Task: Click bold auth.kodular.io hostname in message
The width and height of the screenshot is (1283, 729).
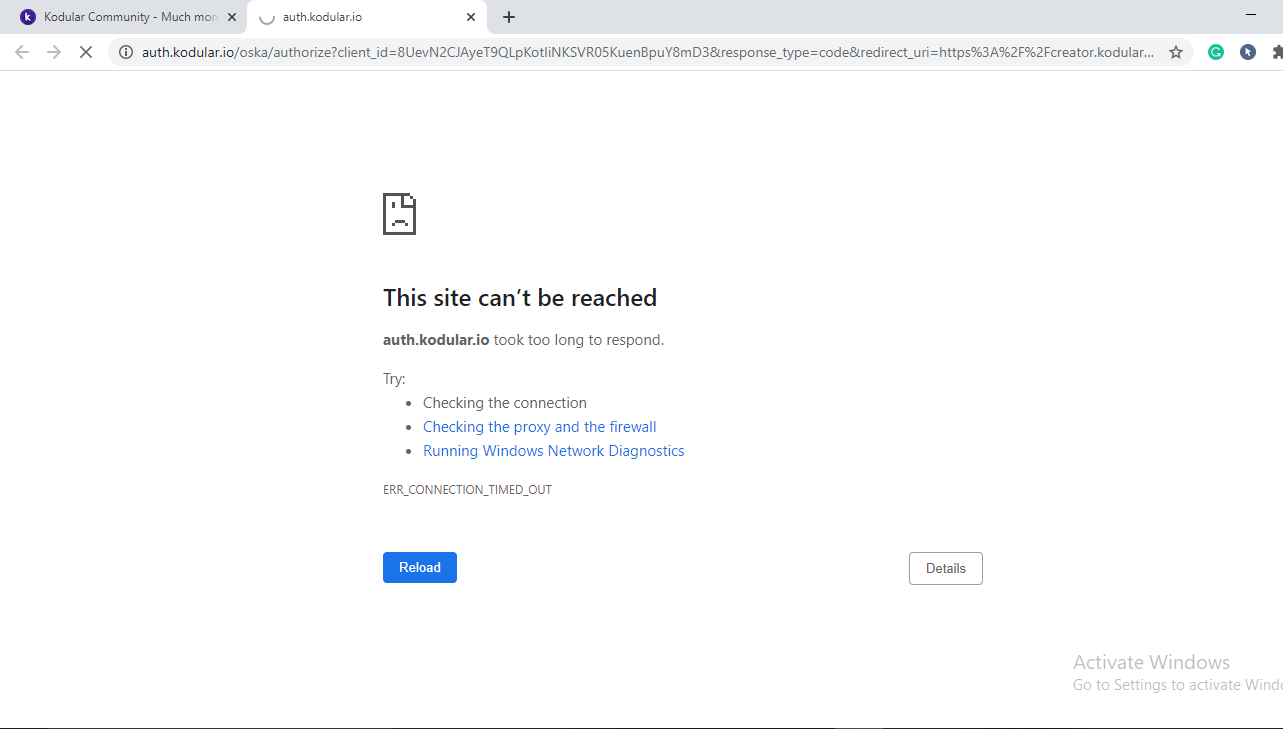Action: pyautogui.click(x=436, y=340)
